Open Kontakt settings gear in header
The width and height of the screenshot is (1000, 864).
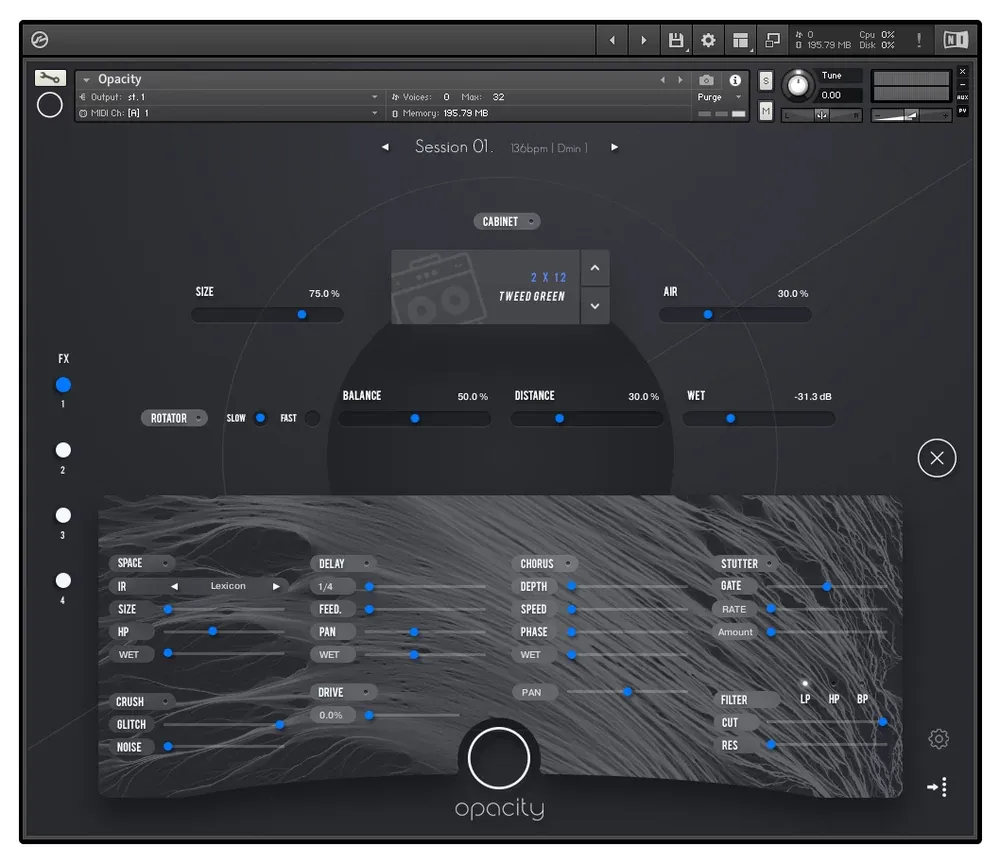click(x=708, y=40)
